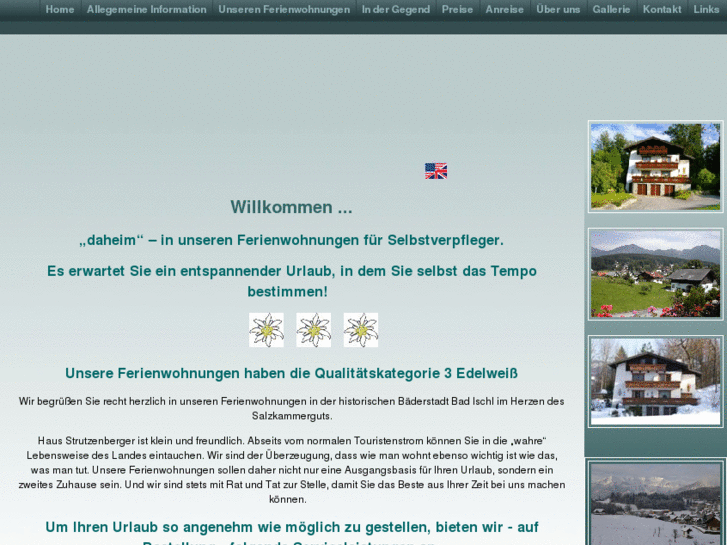The image size is (727, 545).
Task: Click the 'Wir begrüßen Sie' welcome paragraph
Action: [x=291, y=409]
